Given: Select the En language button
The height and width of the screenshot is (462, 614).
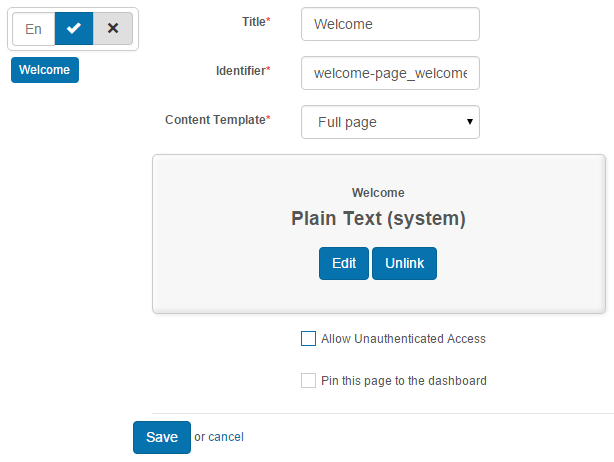Looking at the screenshot, I should pos(34,29).
